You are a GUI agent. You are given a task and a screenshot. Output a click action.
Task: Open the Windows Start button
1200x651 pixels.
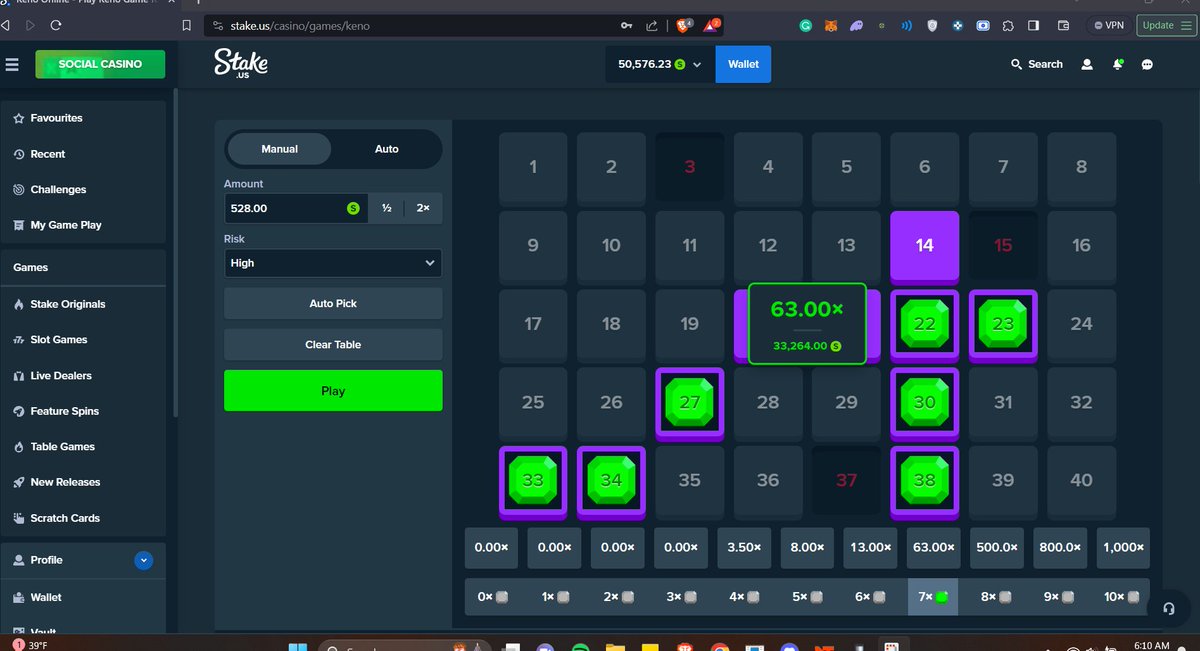point(297,645)
